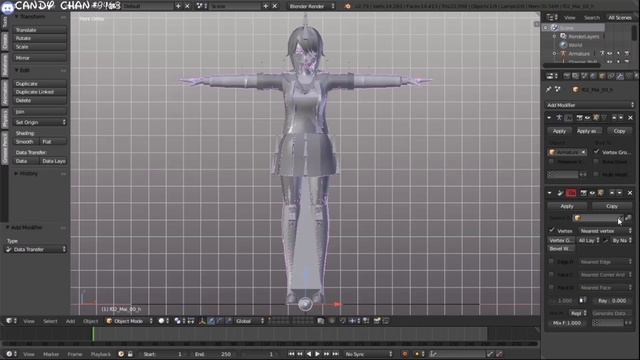Apply the Armature modifier
The width and height of the screenshot is (640, 360).
[559, 131]
